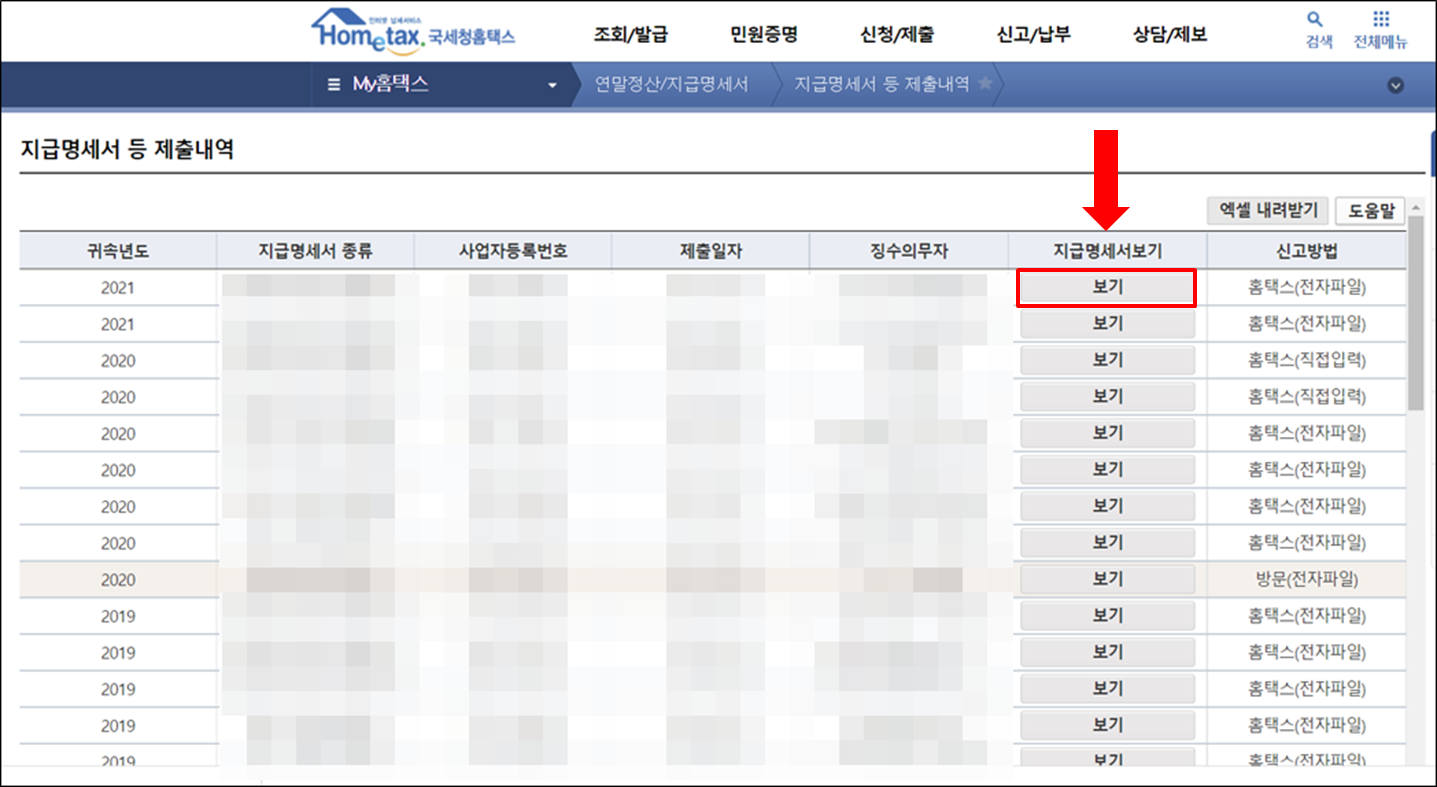
Task: Click the 신고방법 column header
Action: click(1306, 251)
